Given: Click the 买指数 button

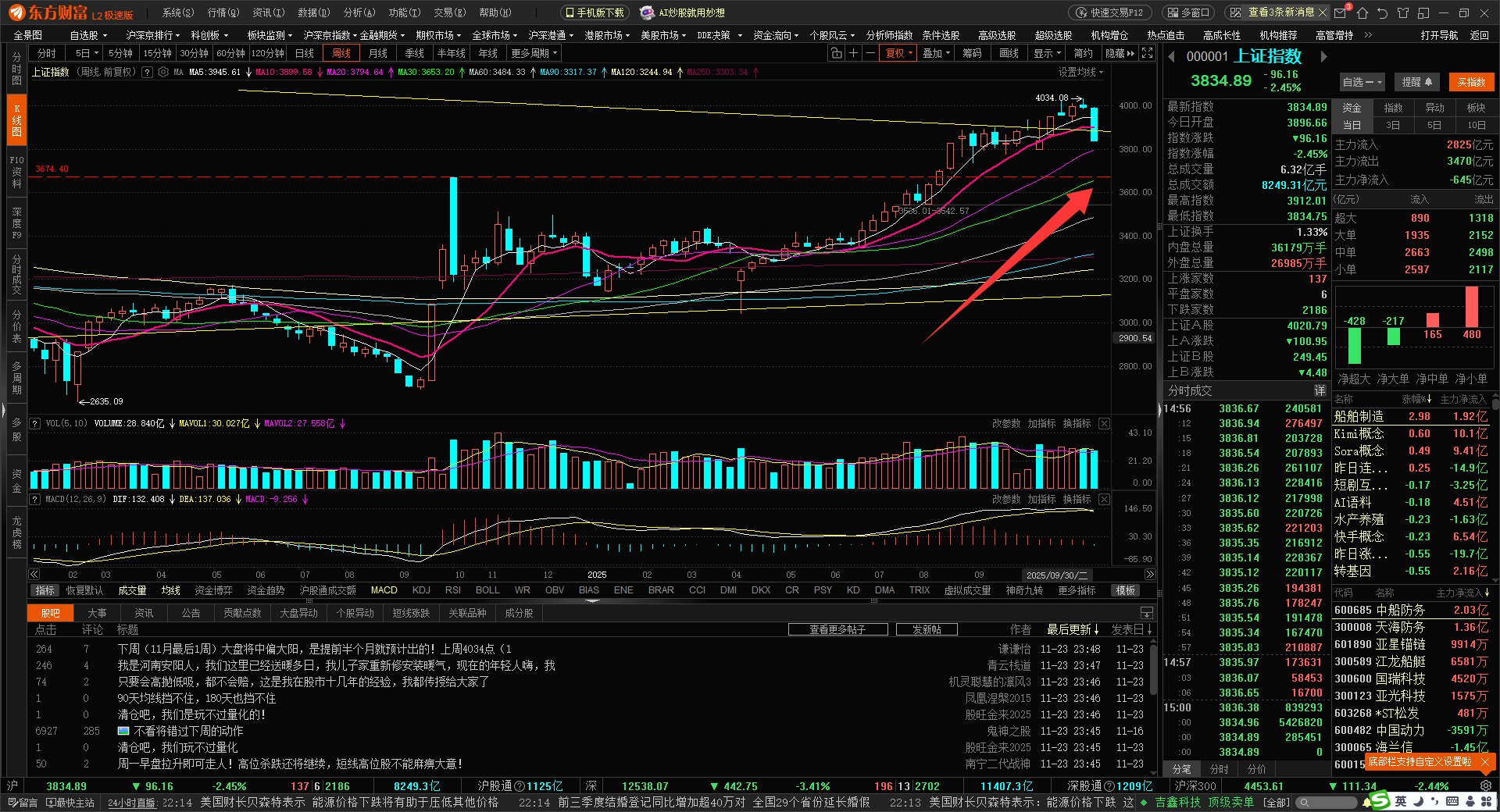Looking at the screenshot, I should pyautogui.click(x=1471, y=82).
